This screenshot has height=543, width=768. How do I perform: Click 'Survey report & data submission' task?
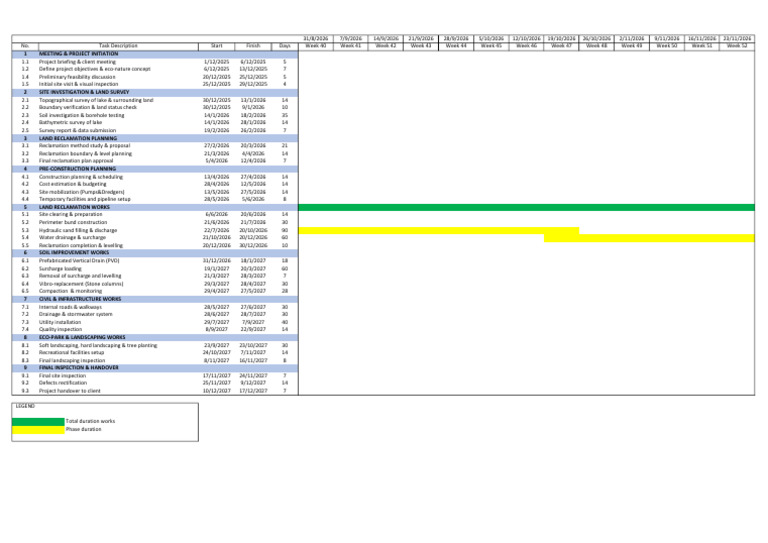[77, 131]
